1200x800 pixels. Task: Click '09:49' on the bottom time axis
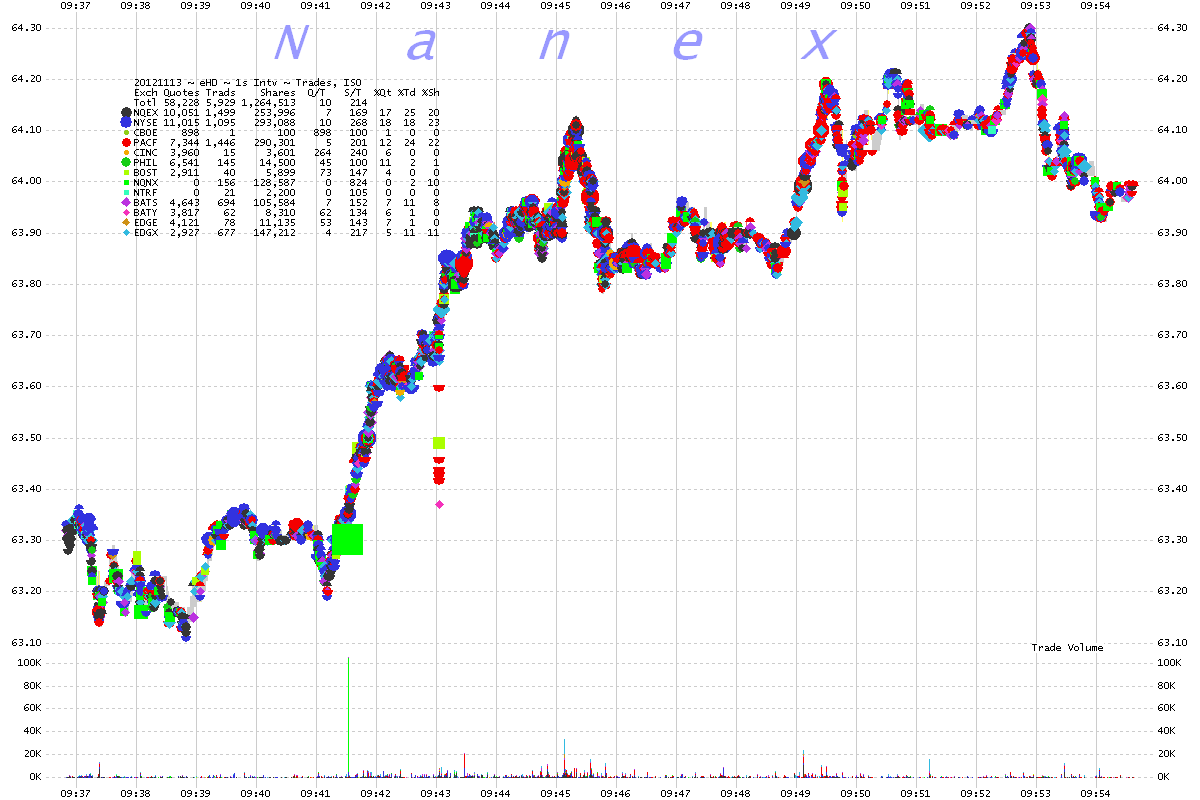[796, 792]
